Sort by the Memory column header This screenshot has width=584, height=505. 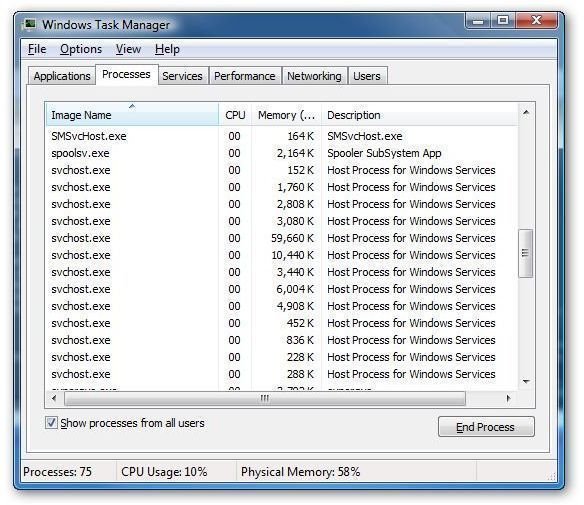click(x=286, y=115)
